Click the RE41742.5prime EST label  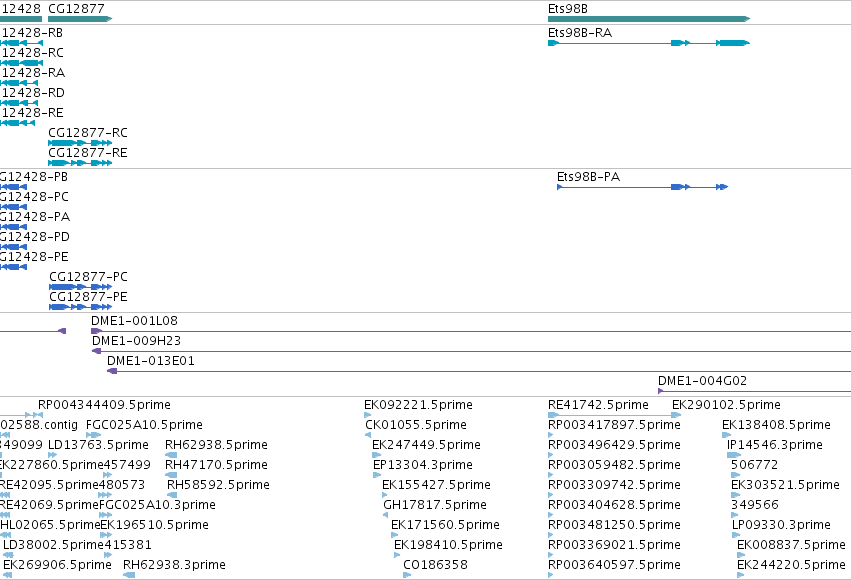(x=598, y=405)
